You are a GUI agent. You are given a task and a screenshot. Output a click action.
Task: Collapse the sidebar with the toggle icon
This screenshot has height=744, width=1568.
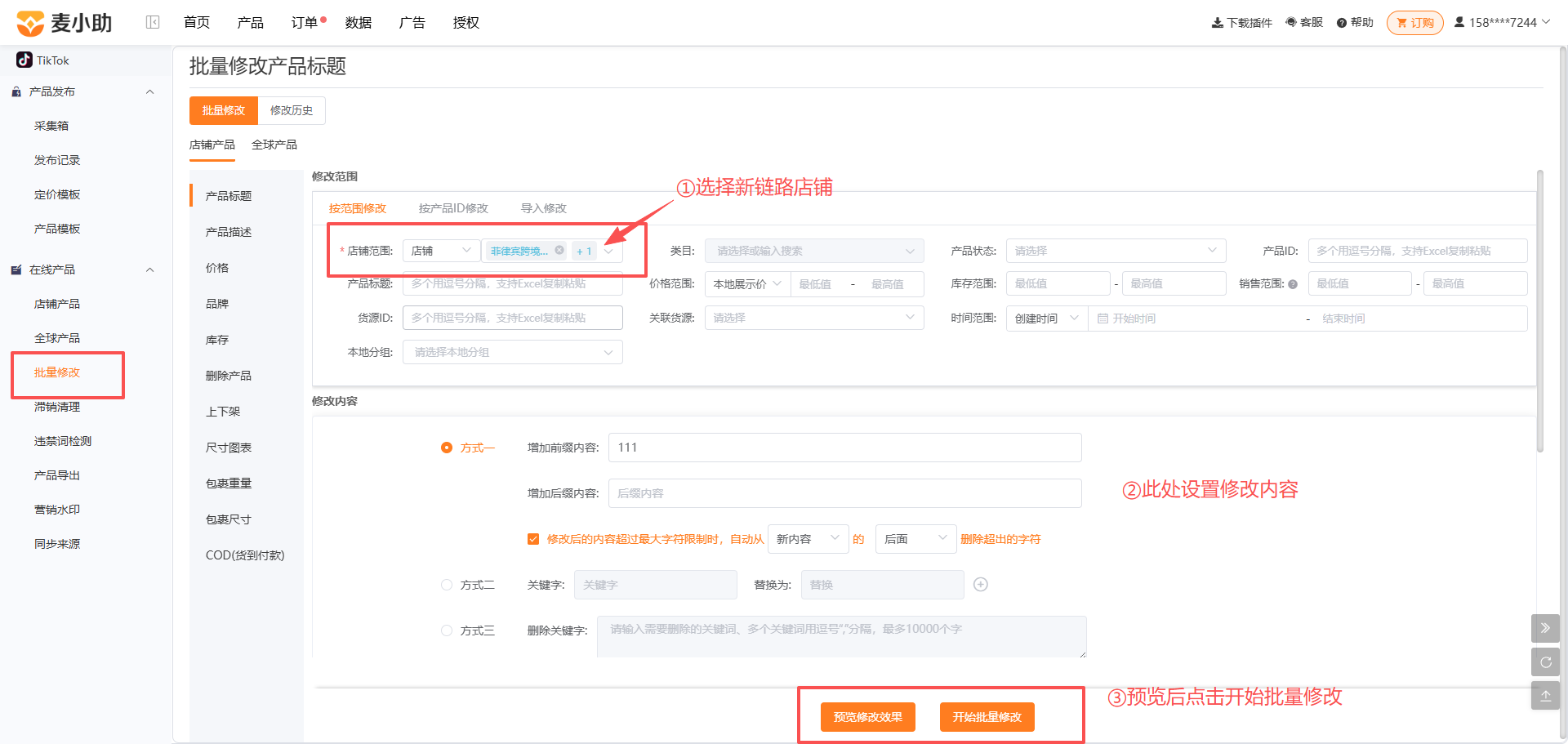[x=153, y=22]
